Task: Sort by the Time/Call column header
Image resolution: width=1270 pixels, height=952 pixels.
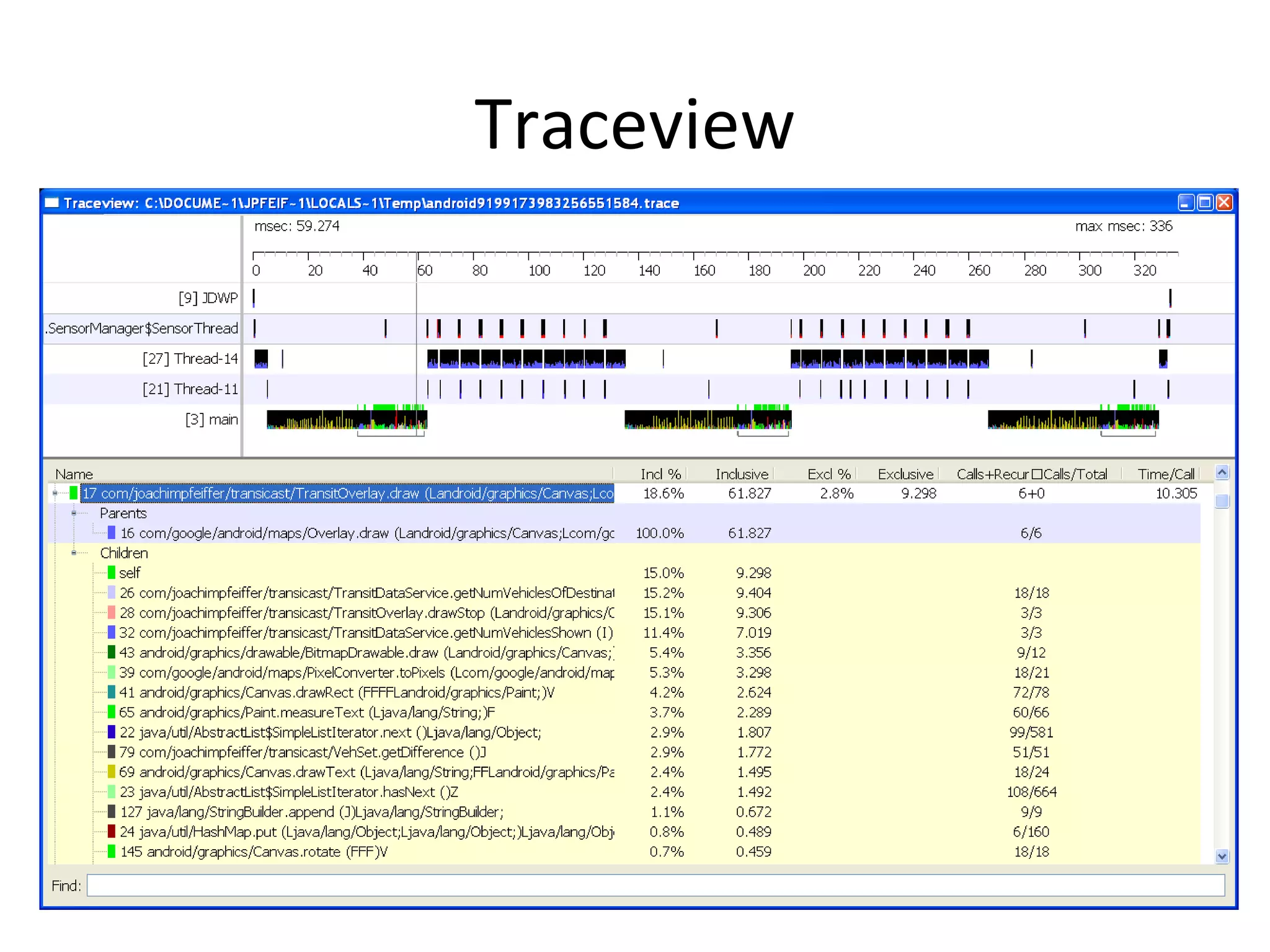Action: [1166, 474]
